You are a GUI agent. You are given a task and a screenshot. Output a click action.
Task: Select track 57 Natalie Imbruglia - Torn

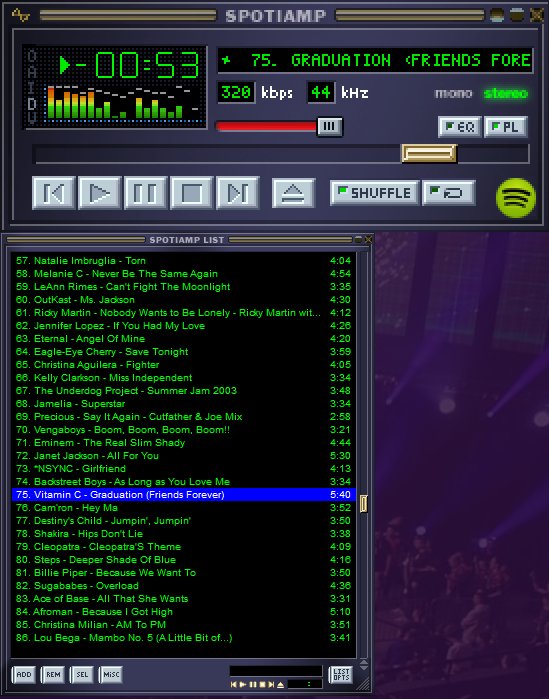coord(184,260)
